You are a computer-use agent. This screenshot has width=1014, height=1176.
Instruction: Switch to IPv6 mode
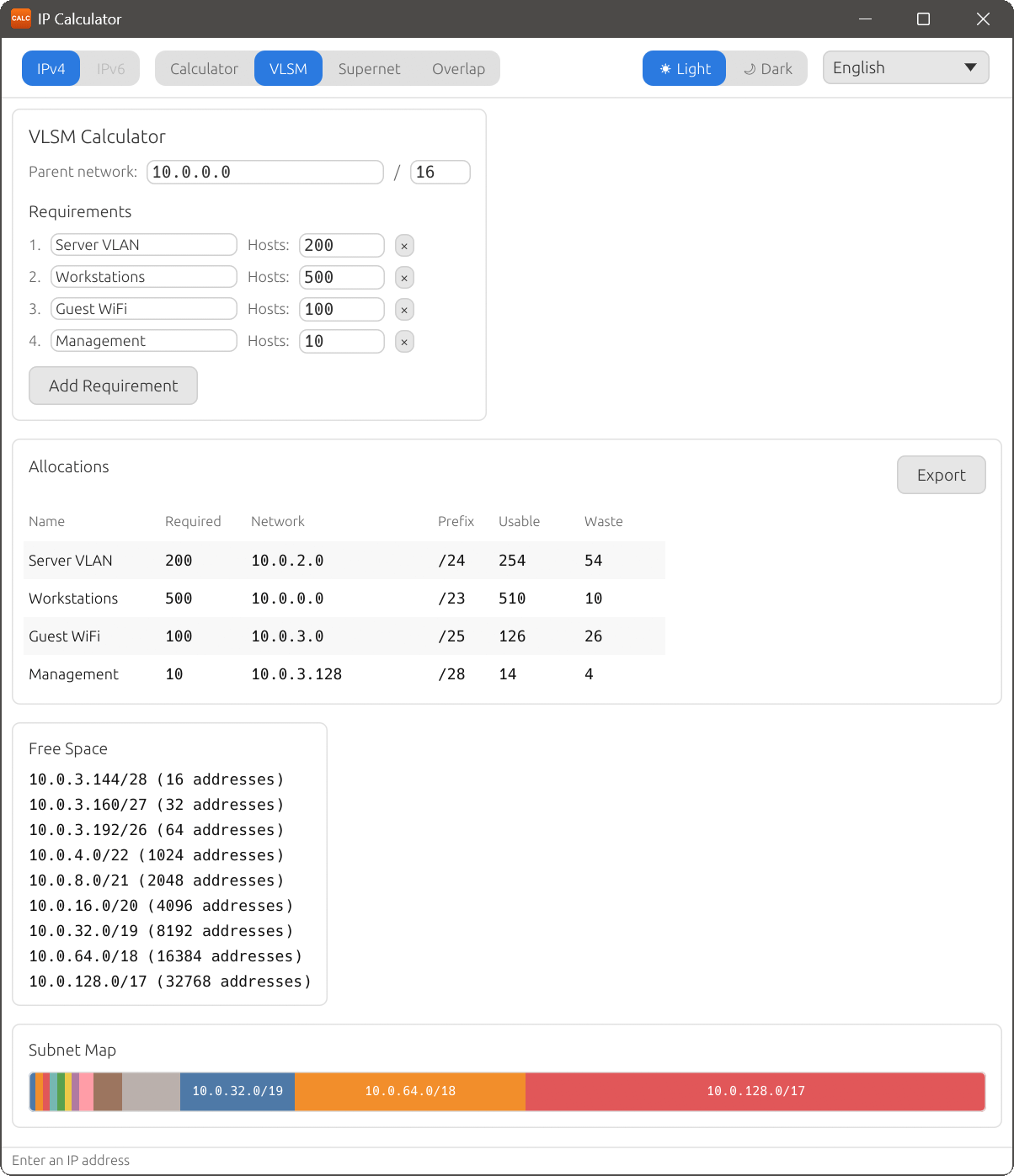point(110,68)
